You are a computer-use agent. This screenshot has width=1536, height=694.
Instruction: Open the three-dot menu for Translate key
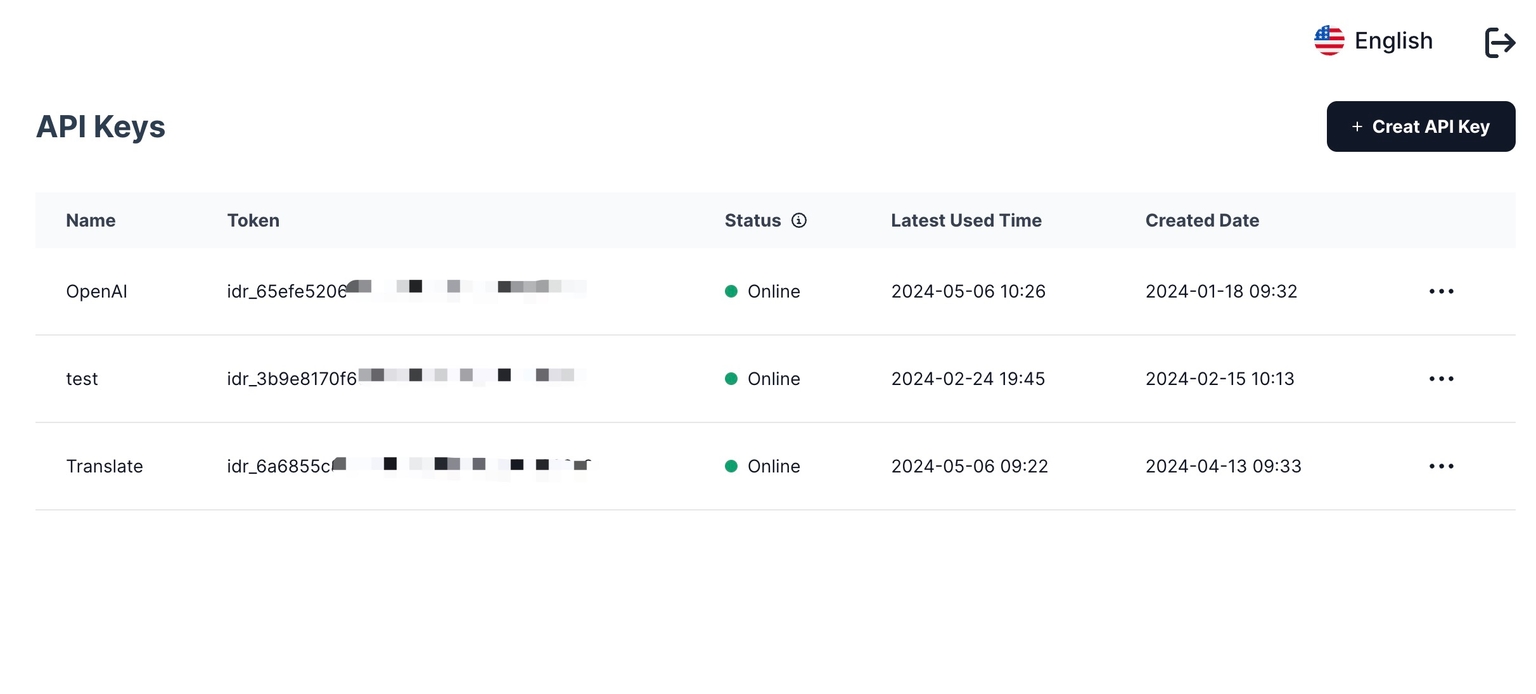point(1441,466)
